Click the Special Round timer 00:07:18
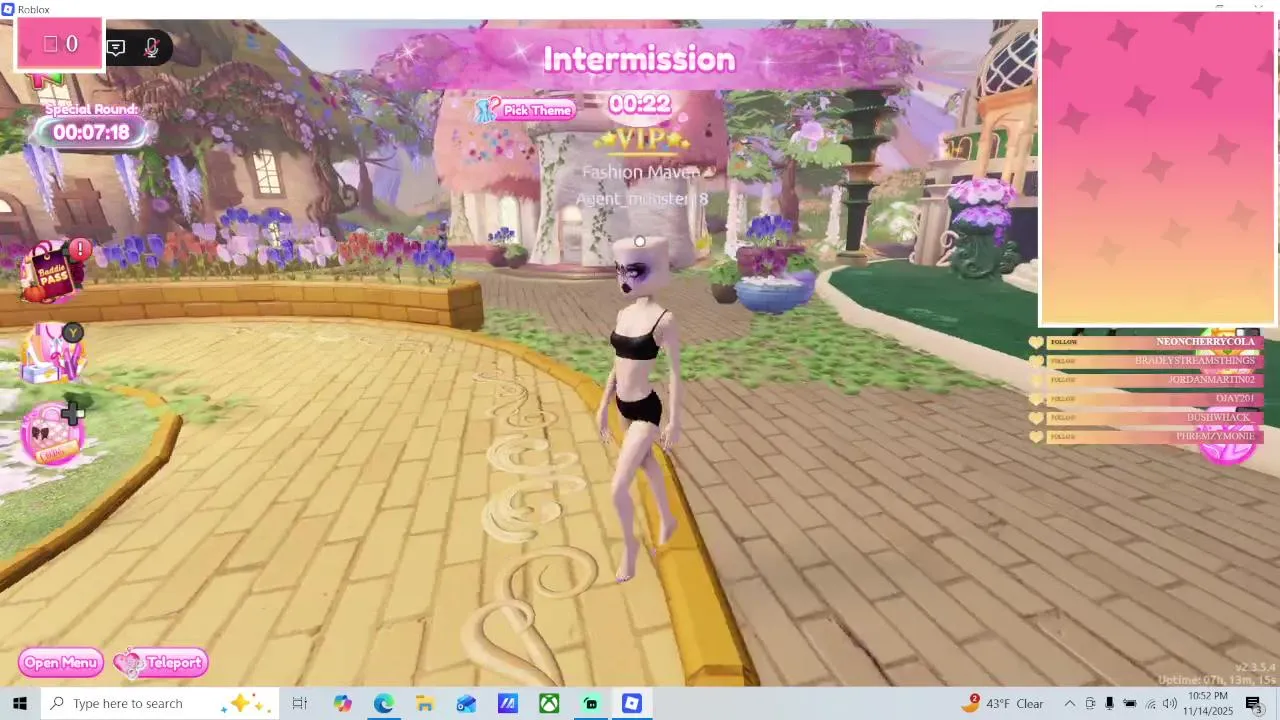Viewport: 1280px width, 720px height. point(91,132)
